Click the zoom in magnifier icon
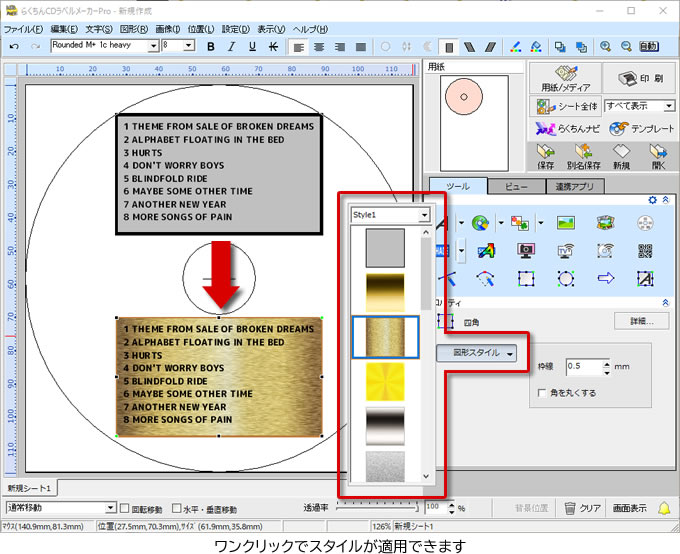This screenshot has width=680, height=554. [606, 46]
